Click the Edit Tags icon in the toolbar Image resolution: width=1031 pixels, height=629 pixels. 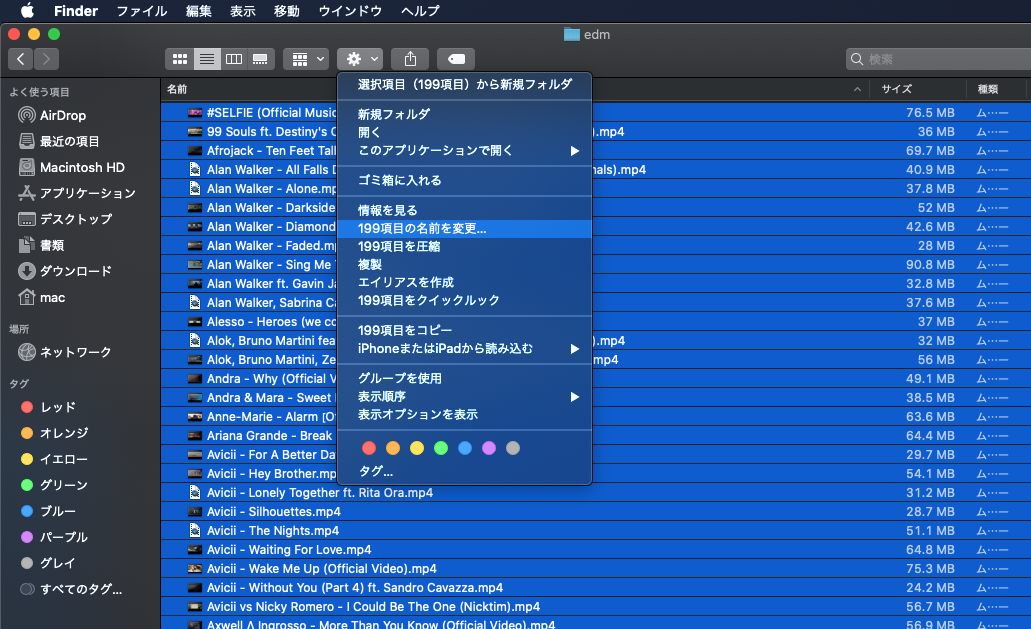coord(455,58)
